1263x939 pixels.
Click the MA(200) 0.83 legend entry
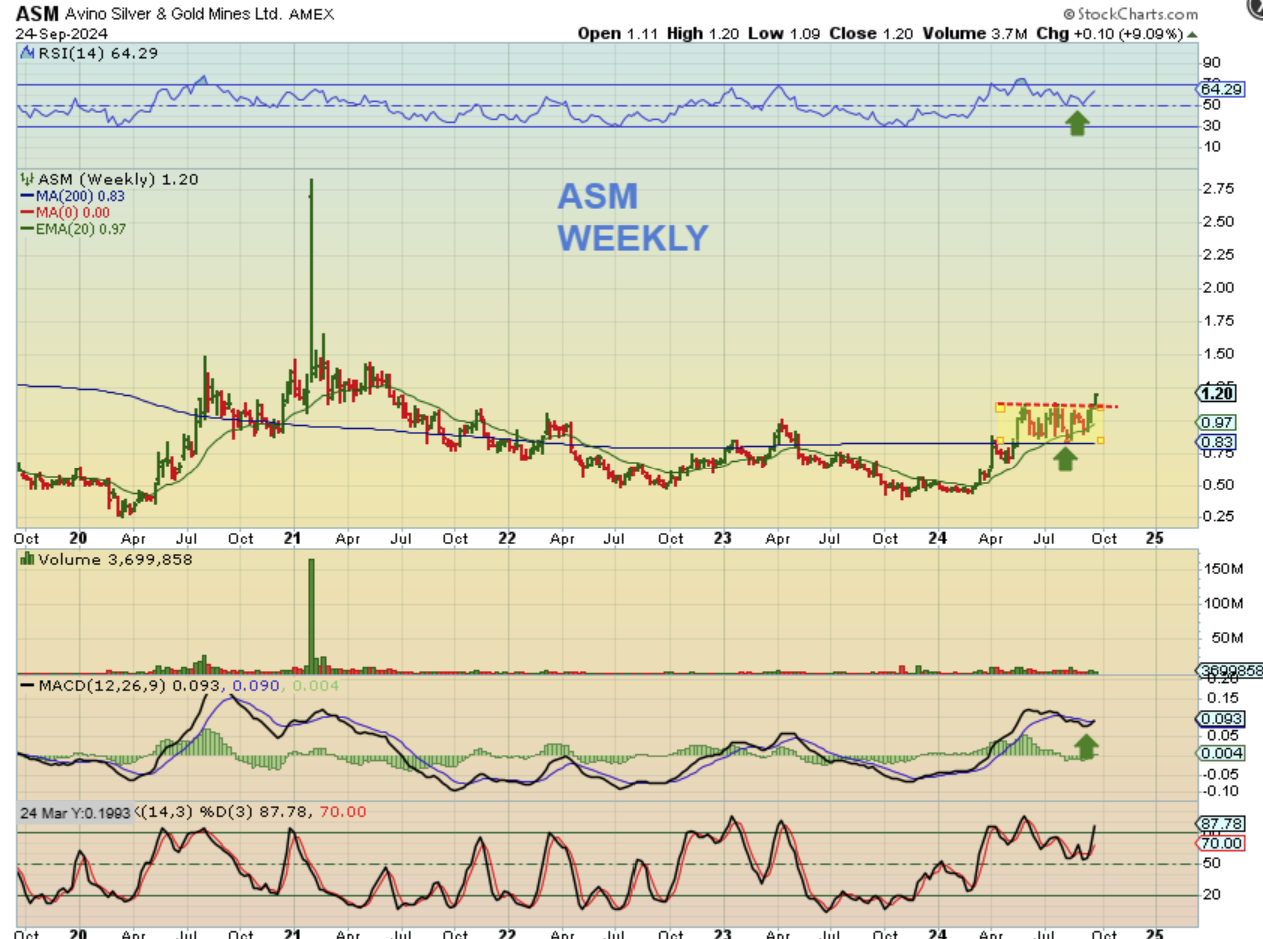66,196
